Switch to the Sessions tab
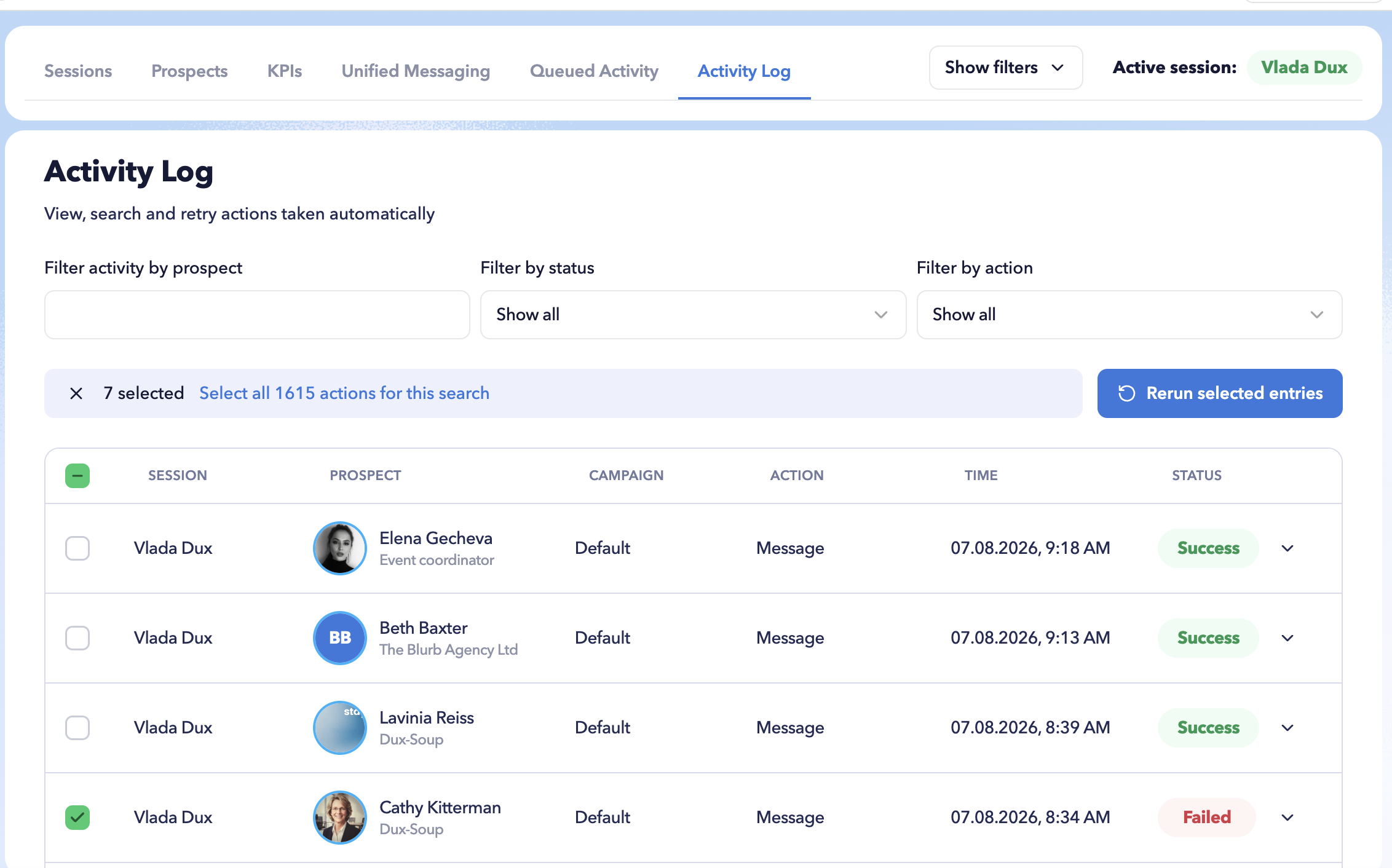 (78, 71)
